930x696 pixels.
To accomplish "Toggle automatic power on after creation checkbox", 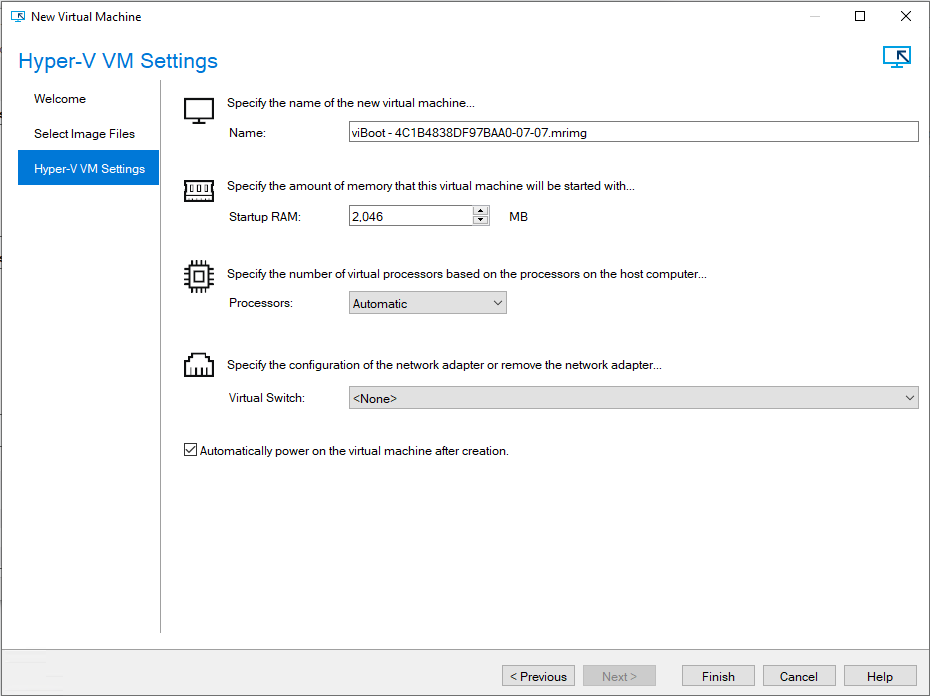I will [x=191, y=451].
